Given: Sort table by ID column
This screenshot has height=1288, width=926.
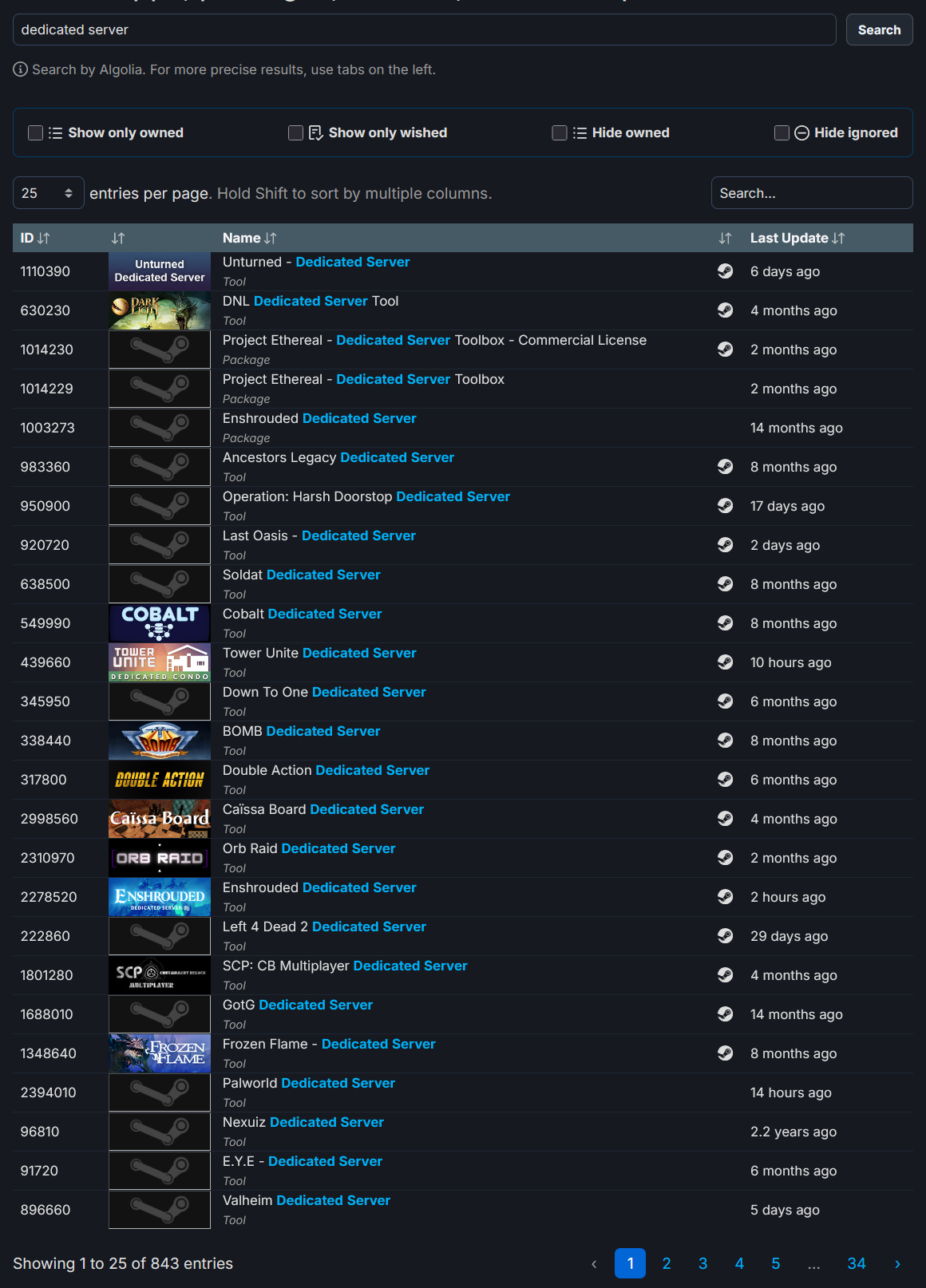Looking at the screenshot, I should pyautogui.click(x=35, y=238).
